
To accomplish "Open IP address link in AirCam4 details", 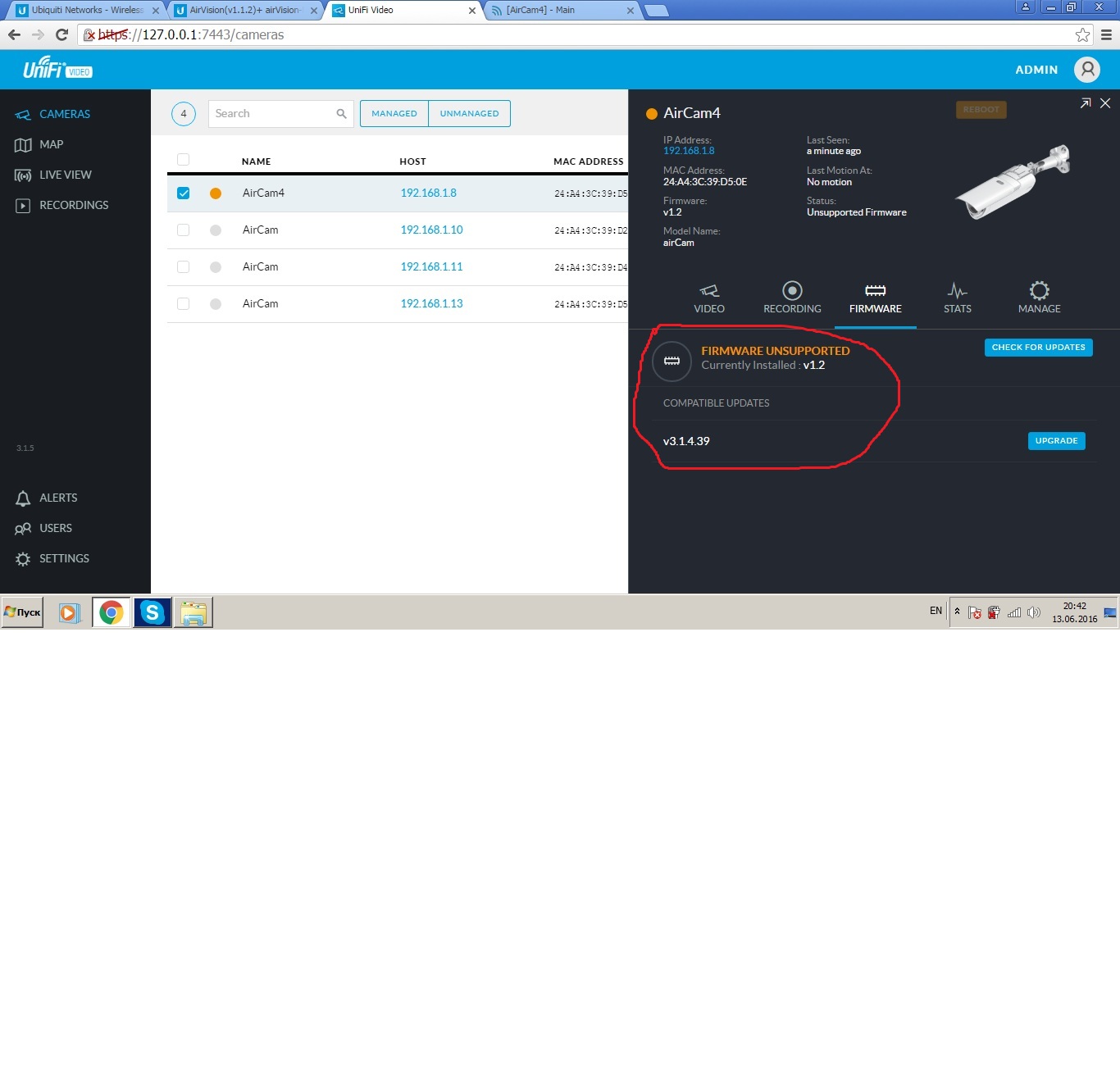I will click(689, 151).
